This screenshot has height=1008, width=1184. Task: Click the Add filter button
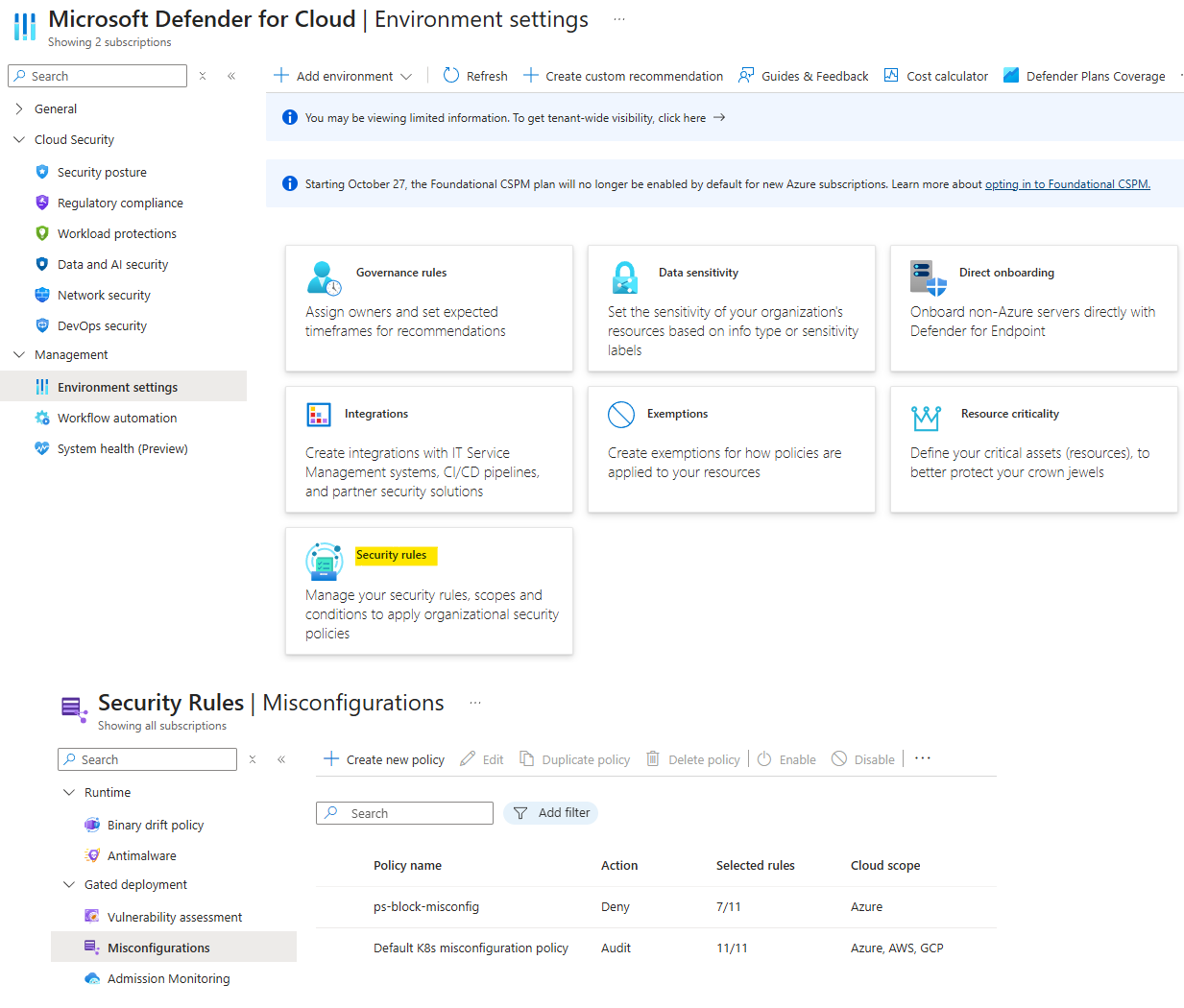click(551, 812)
